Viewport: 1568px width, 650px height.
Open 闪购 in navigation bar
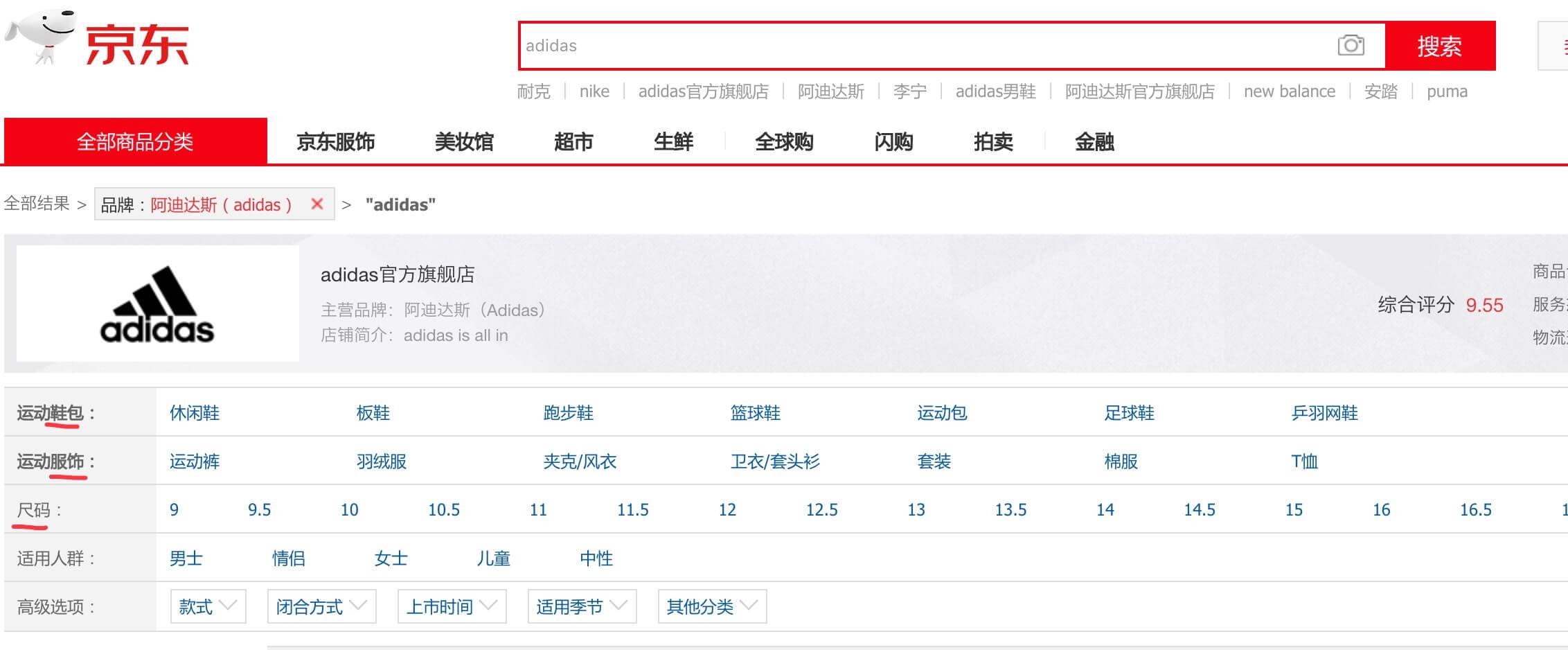pos(893,142)
